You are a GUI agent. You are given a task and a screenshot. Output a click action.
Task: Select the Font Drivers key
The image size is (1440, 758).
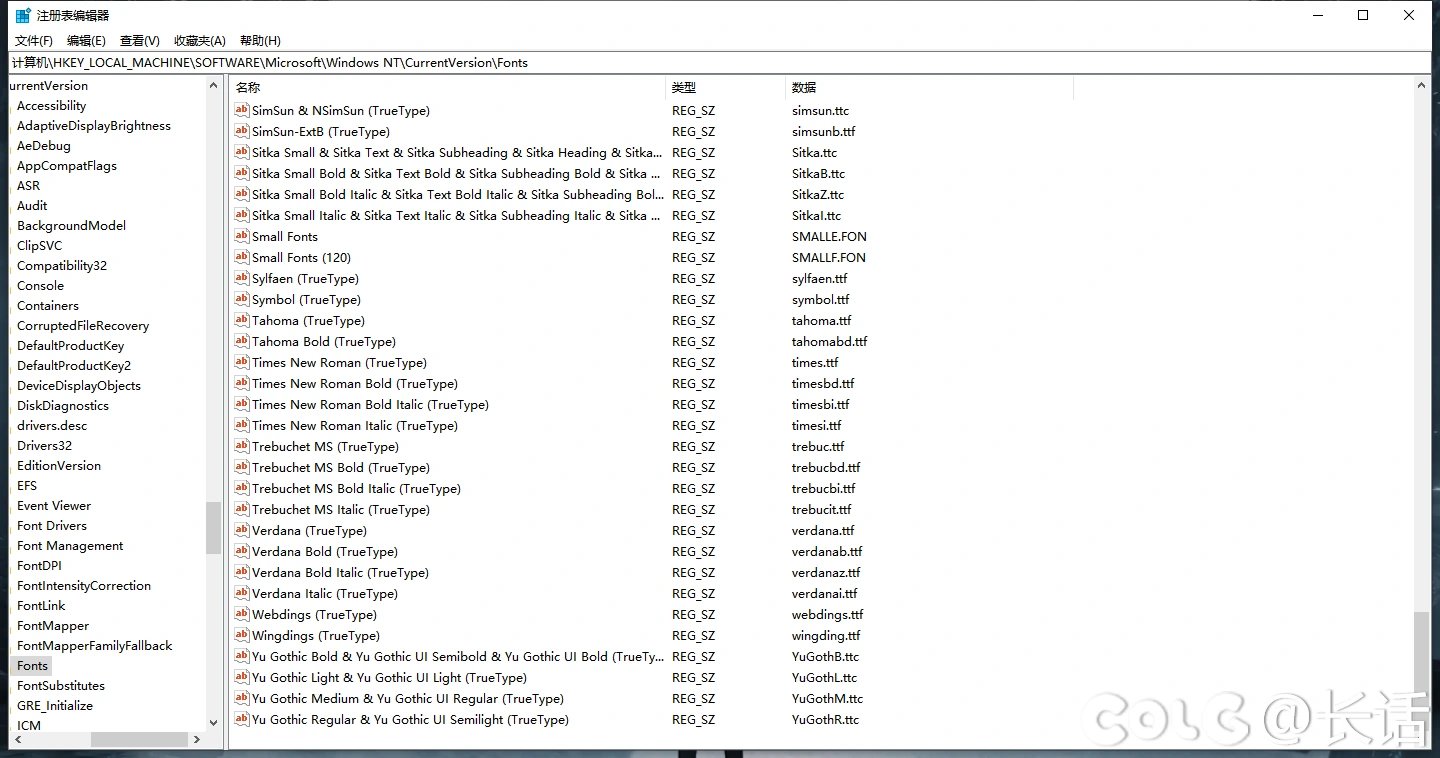(52, 526)
